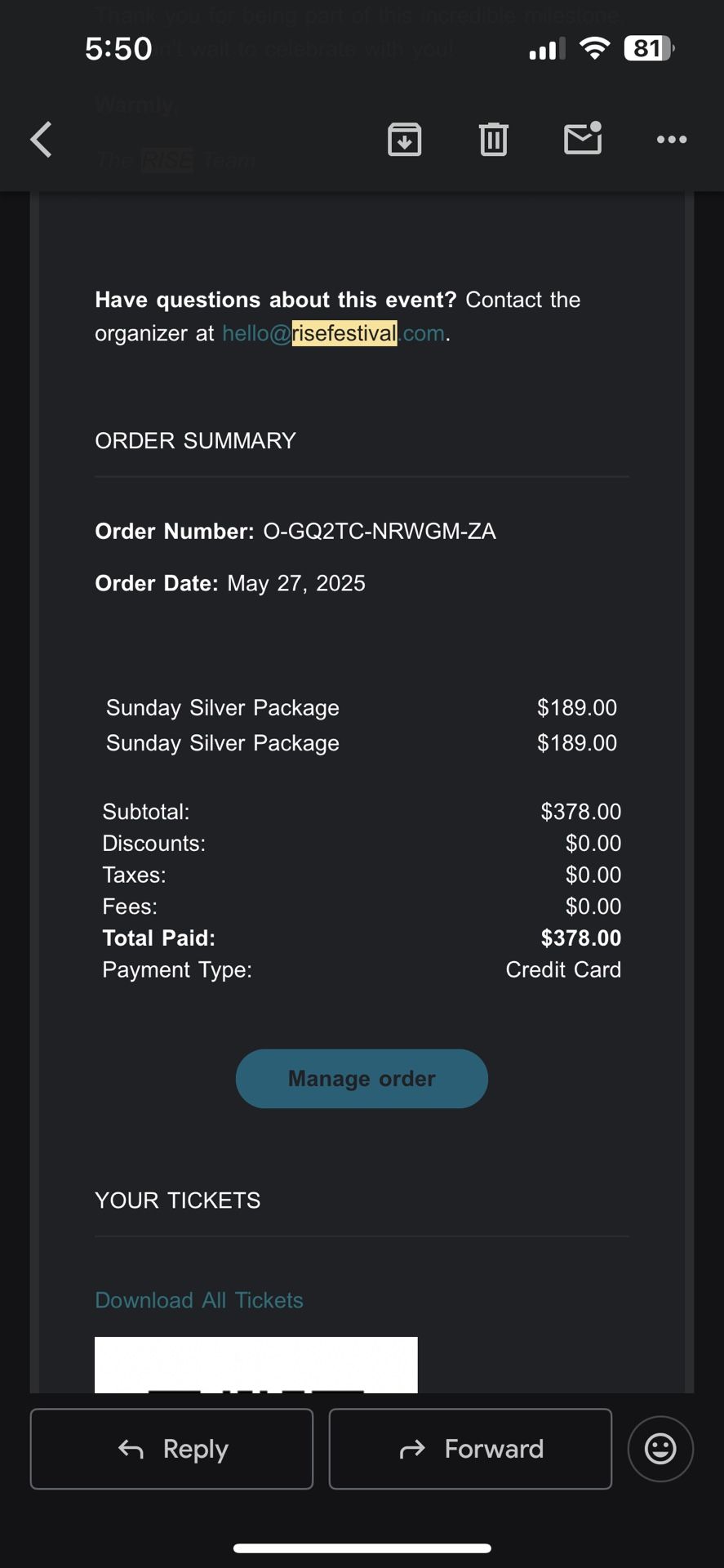Archive this email
The width and height of the screenshot is (724, 1568).
pos(404,140)
